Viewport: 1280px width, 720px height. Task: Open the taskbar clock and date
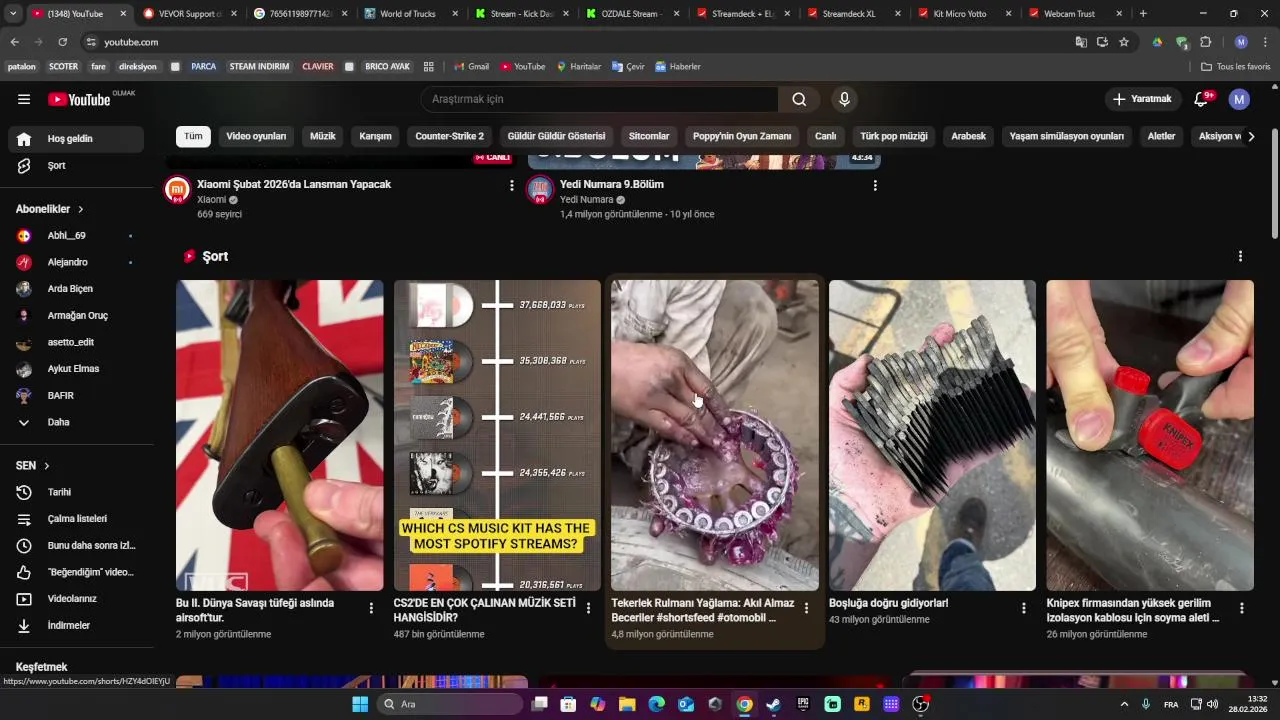coord(1248,704)
